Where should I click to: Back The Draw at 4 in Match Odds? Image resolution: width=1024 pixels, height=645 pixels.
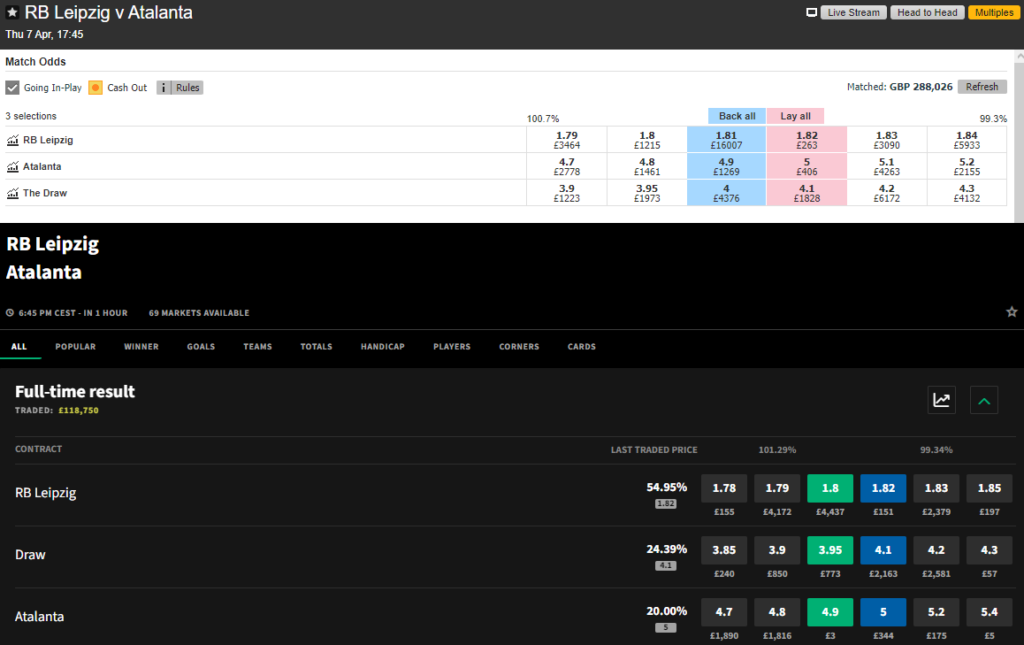[726, 193]
